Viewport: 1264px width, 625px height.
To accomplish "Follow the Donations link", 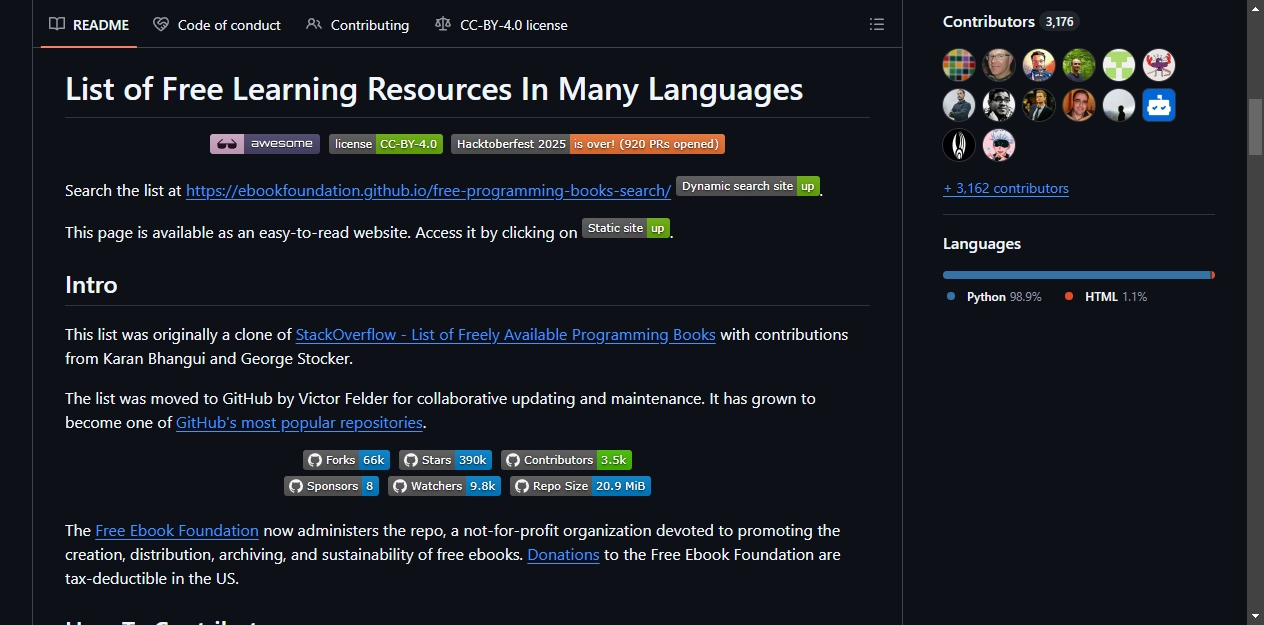I will [563, 554].
